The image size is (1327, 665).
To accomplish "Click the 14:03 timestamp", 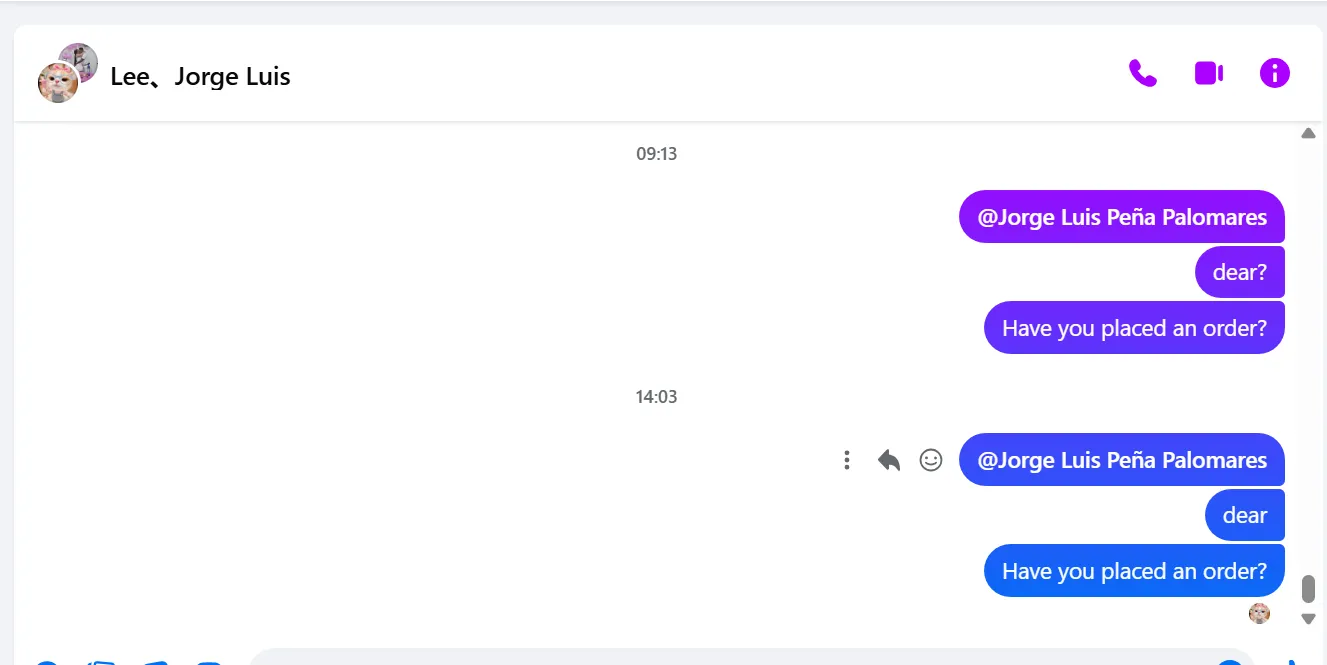I will point(656,397).
